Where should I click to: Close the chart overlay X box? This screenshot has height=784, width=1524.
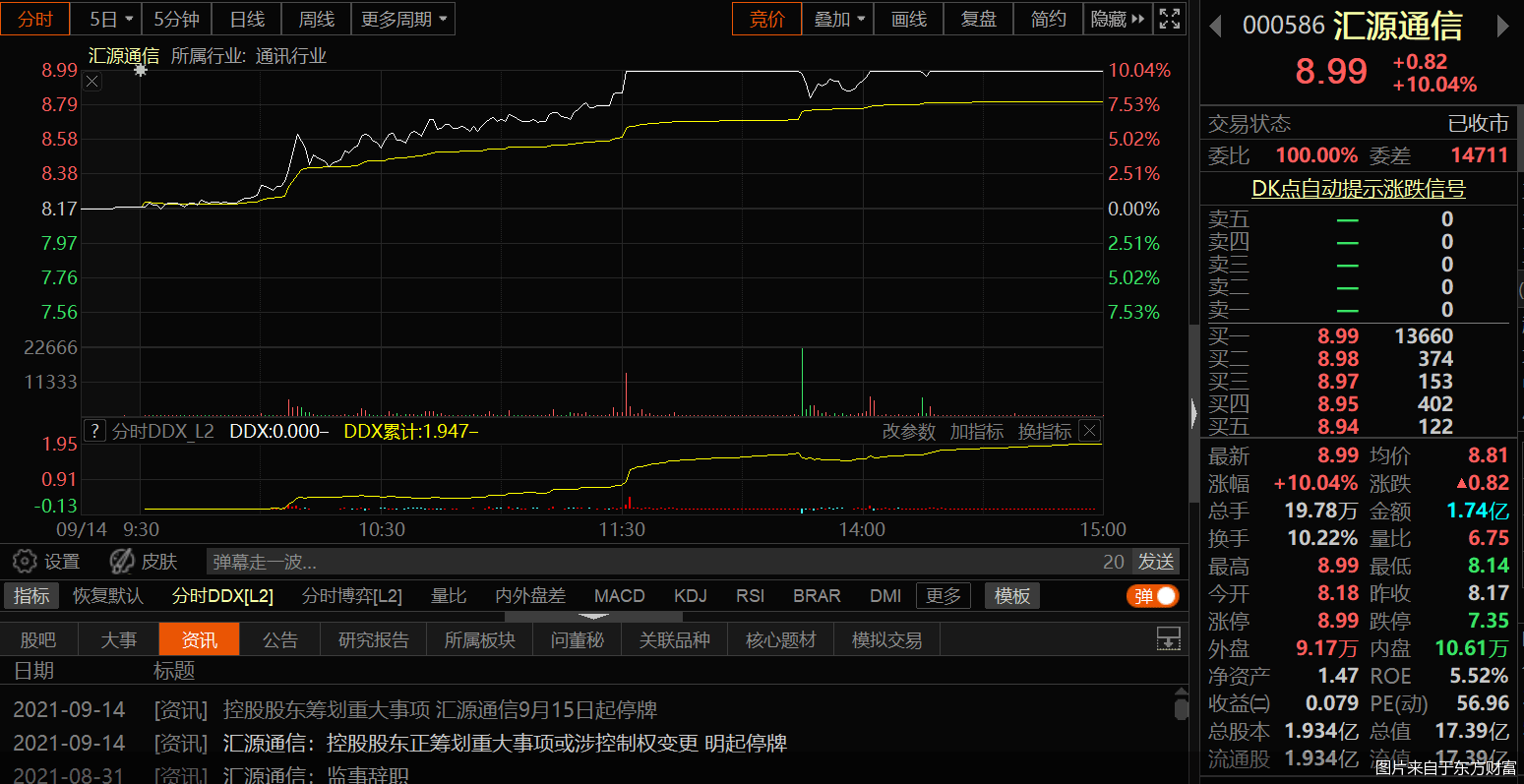tap(91, 82)
